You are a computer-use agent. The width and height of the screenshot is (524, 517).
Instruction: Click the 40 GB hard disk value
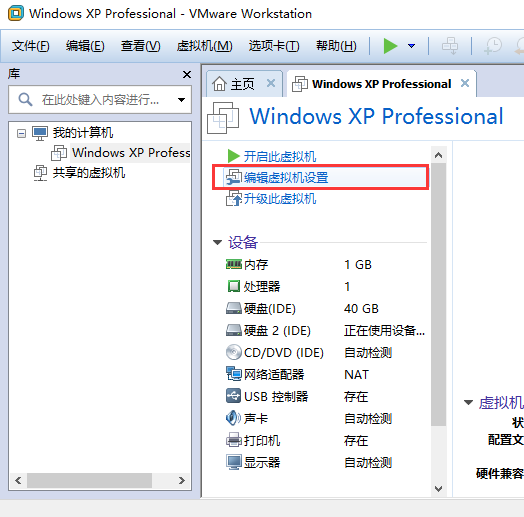point(361,308)
